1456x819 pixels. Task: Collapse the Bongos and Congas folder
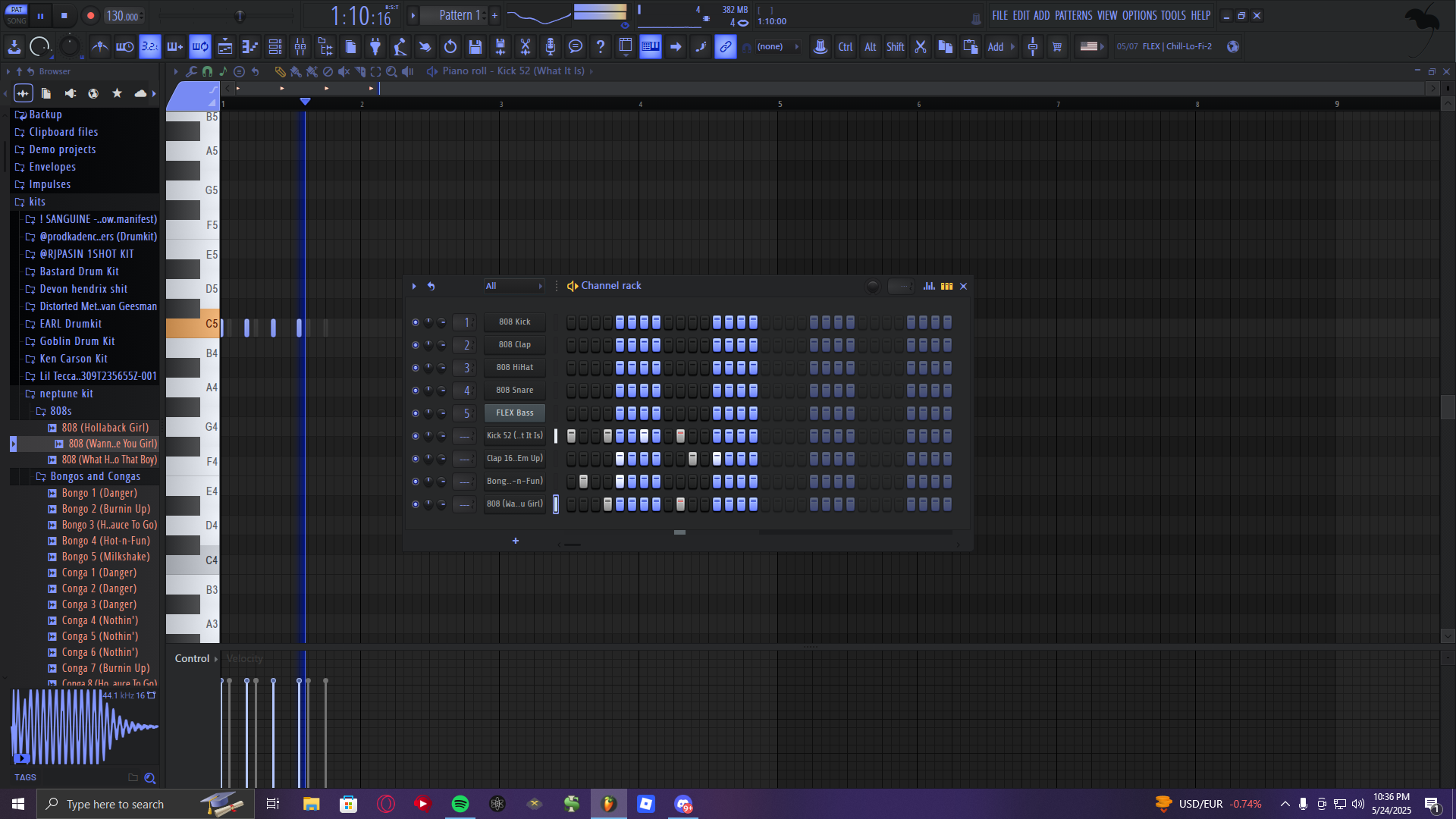[95, 476]
